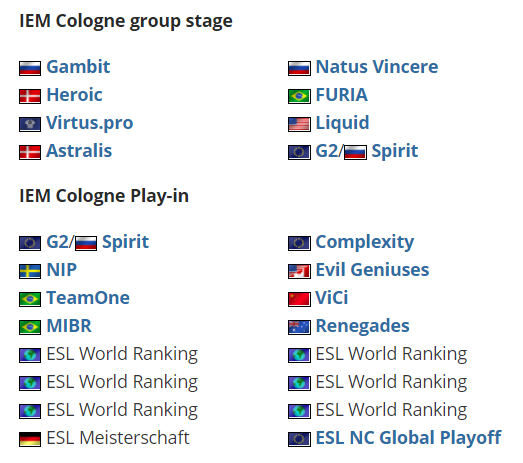The width and height of the screenshot is (523, 463).
Task: Follow the ESL NC Global Playoff link
Action: click(409, 438)
